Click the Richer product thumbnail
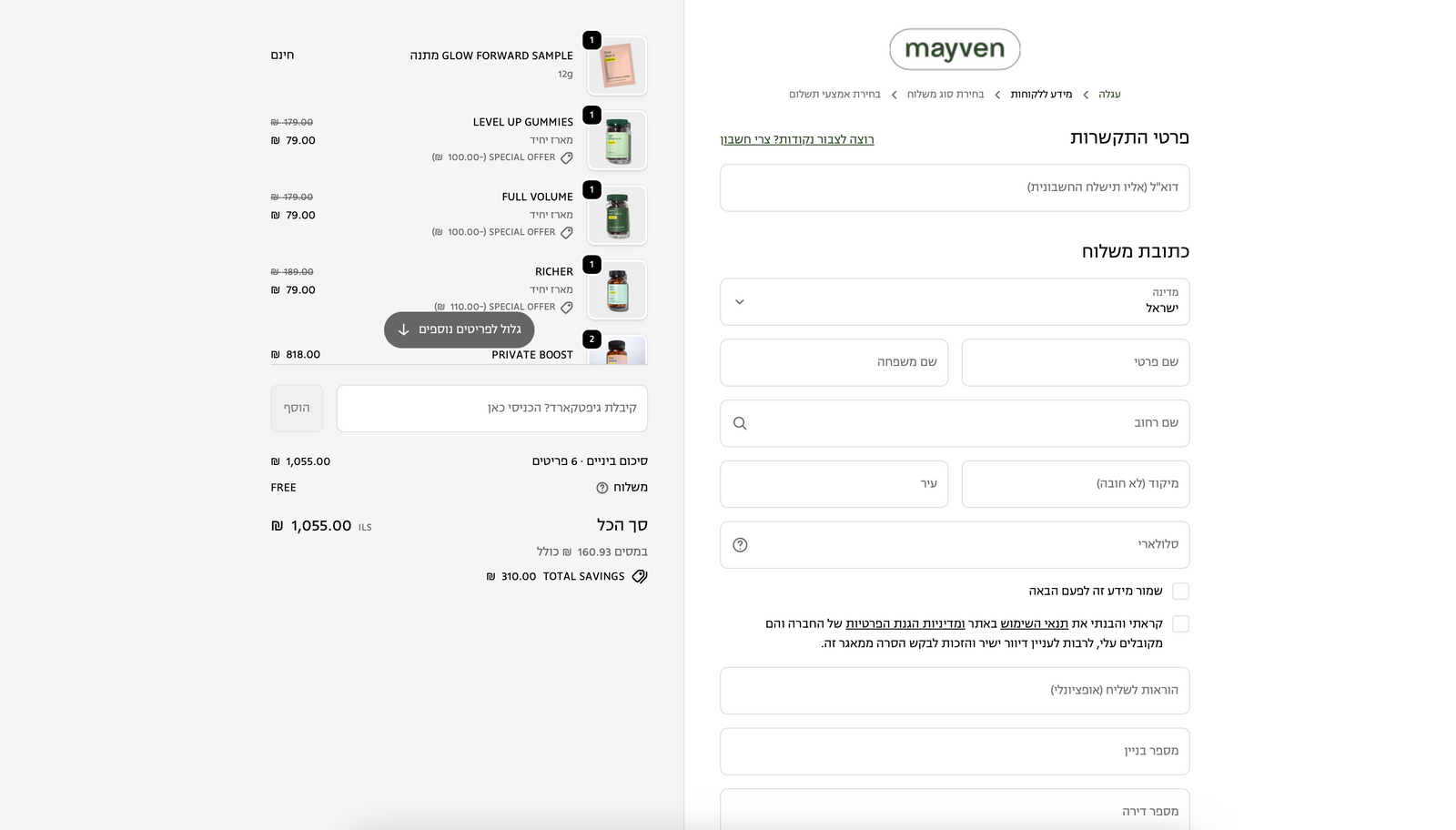Image resolution: width=1456 pixels, height=830 pixels. (617, 290)
